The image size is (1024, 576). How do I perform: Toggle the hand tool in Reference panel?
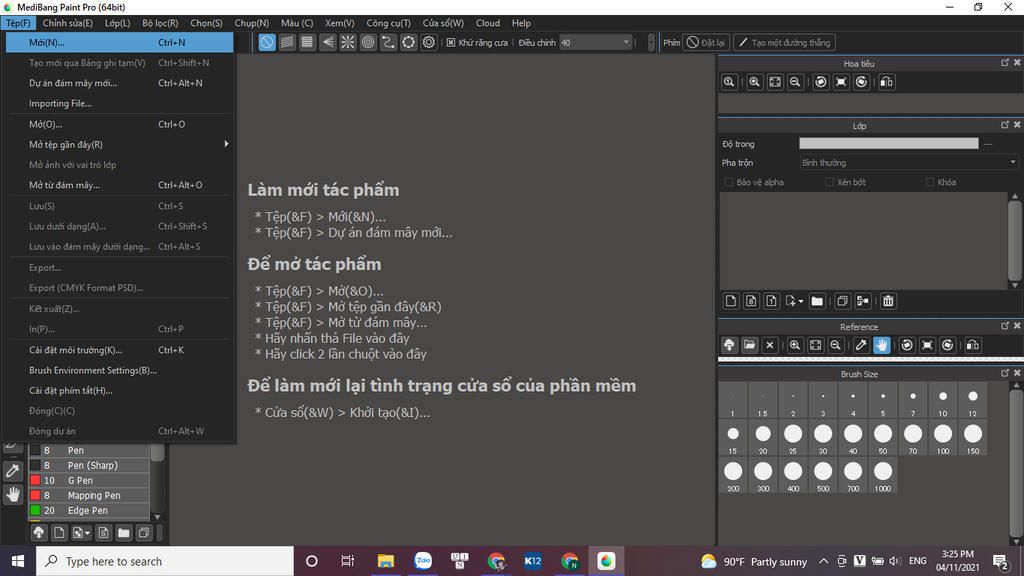point(882,345)
